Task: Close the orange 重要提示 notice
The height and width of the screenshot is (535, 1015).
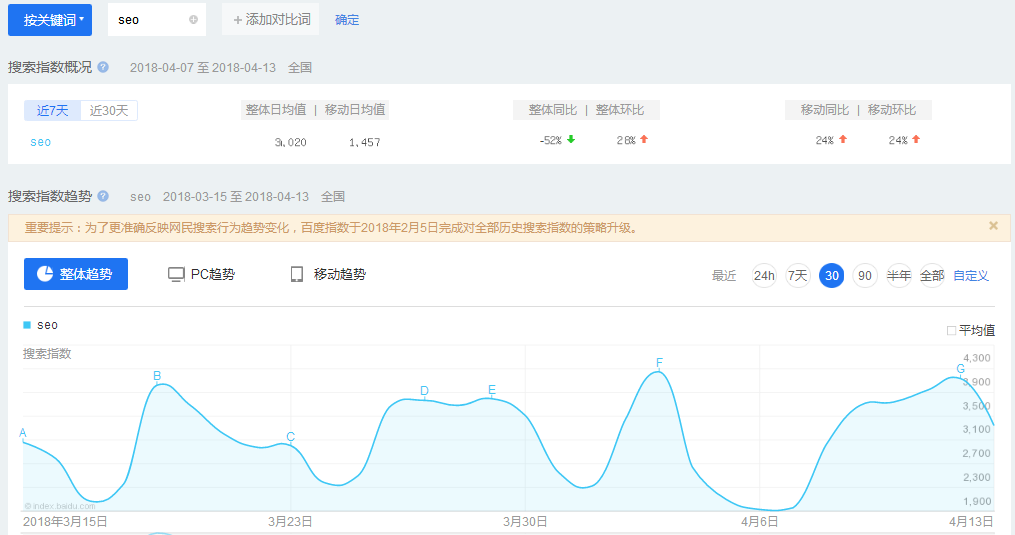Action: point(993,226)
